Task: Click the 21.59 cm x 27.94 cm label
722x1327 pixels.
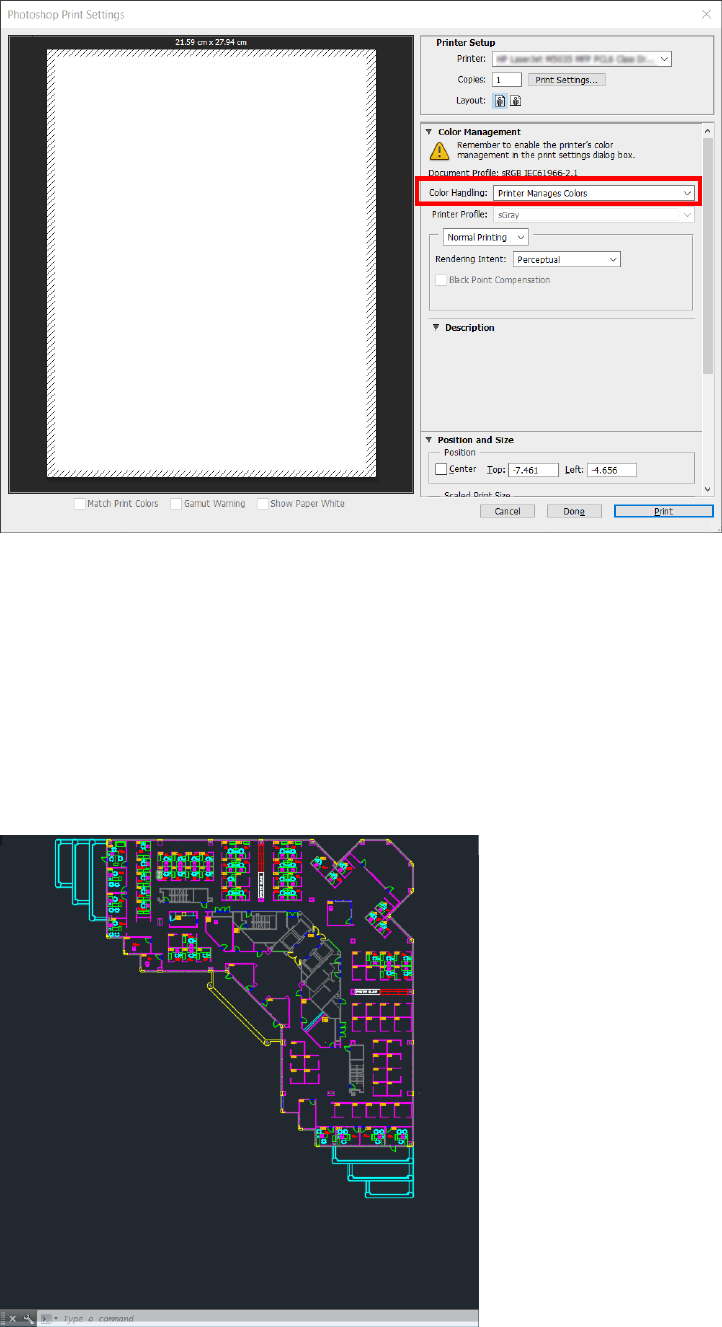Action: (x=211, y=41)
